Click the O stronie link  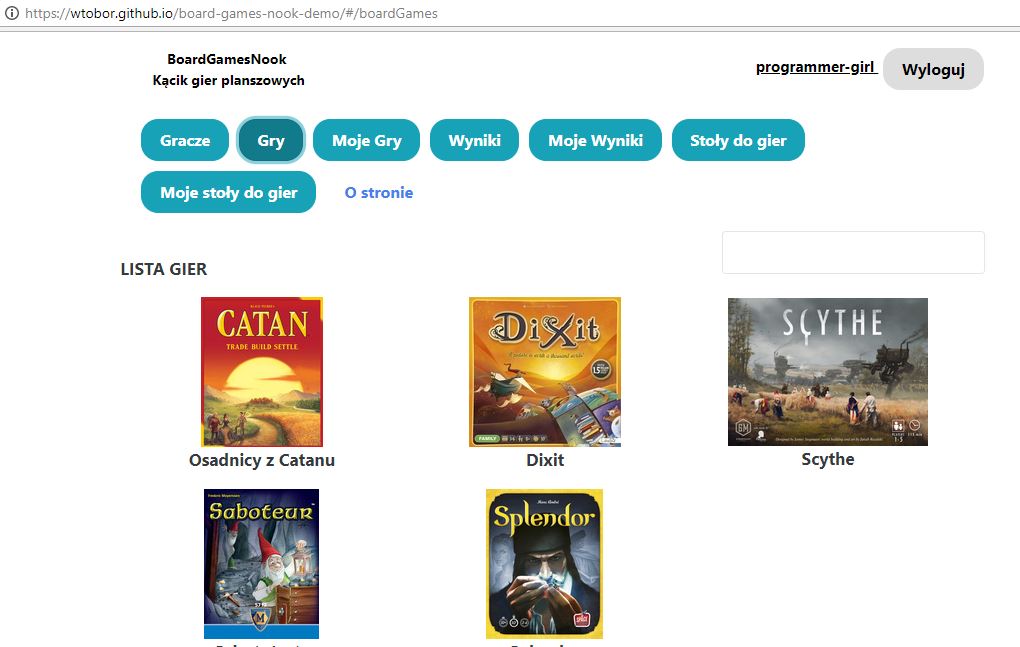point(379,193)
